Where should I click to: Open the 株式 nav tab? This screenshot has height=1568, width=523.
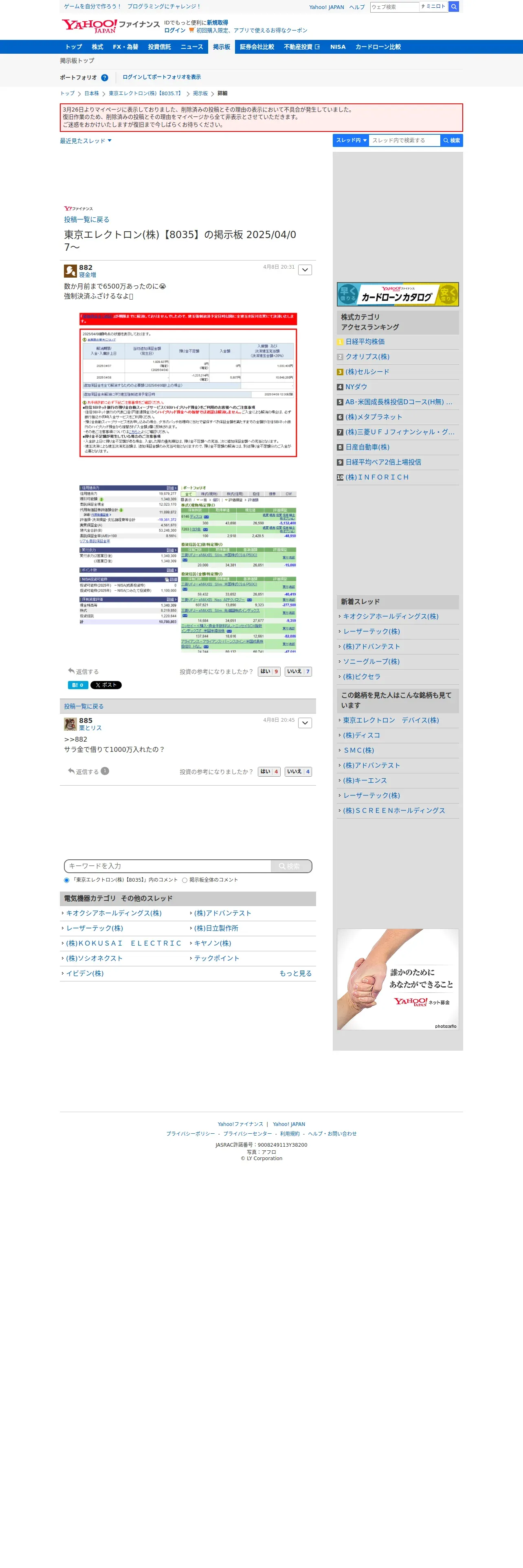[97, 47]
